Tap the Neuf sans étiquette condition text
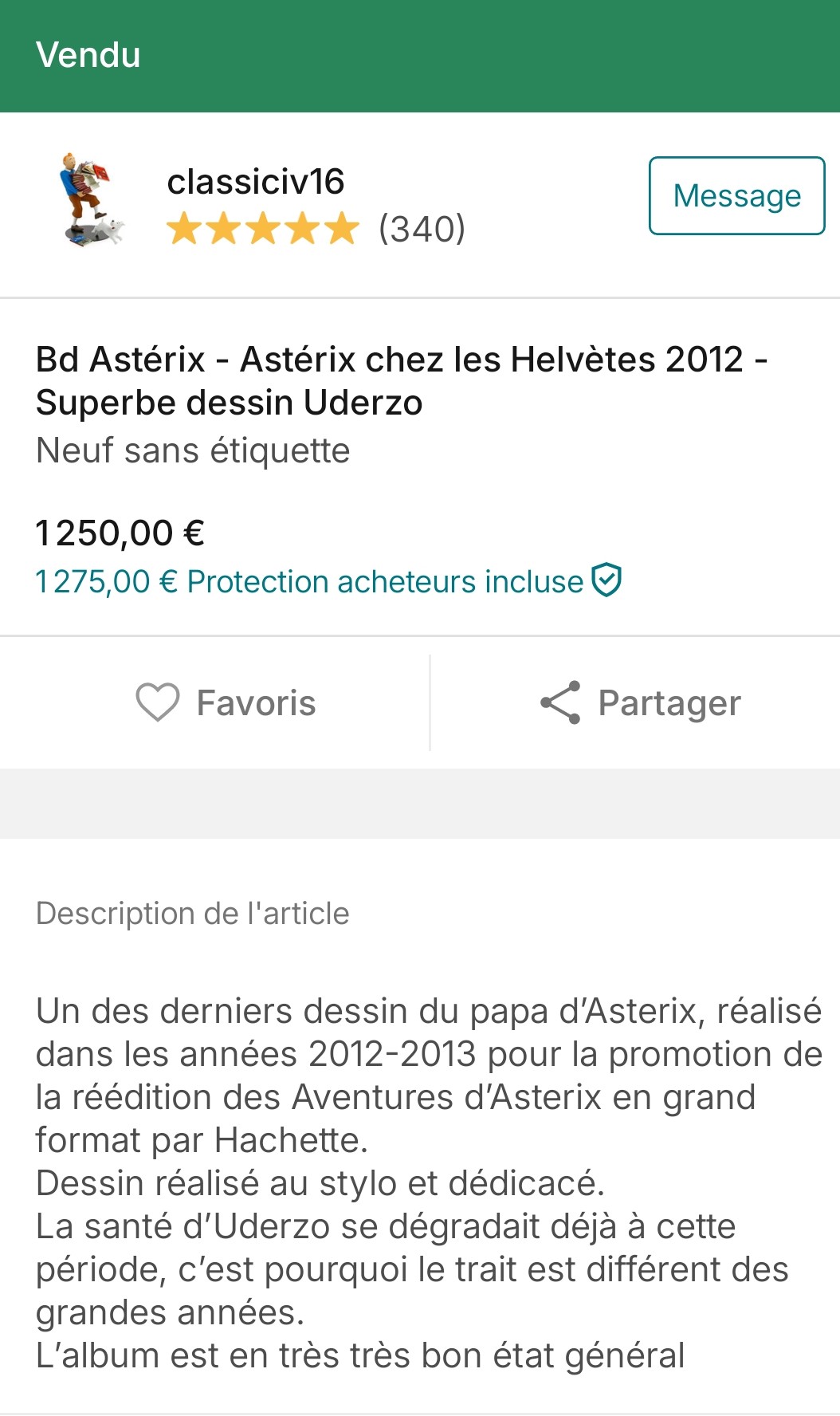This screenshot has width=840, height=1416. click(x=193, y=450)
